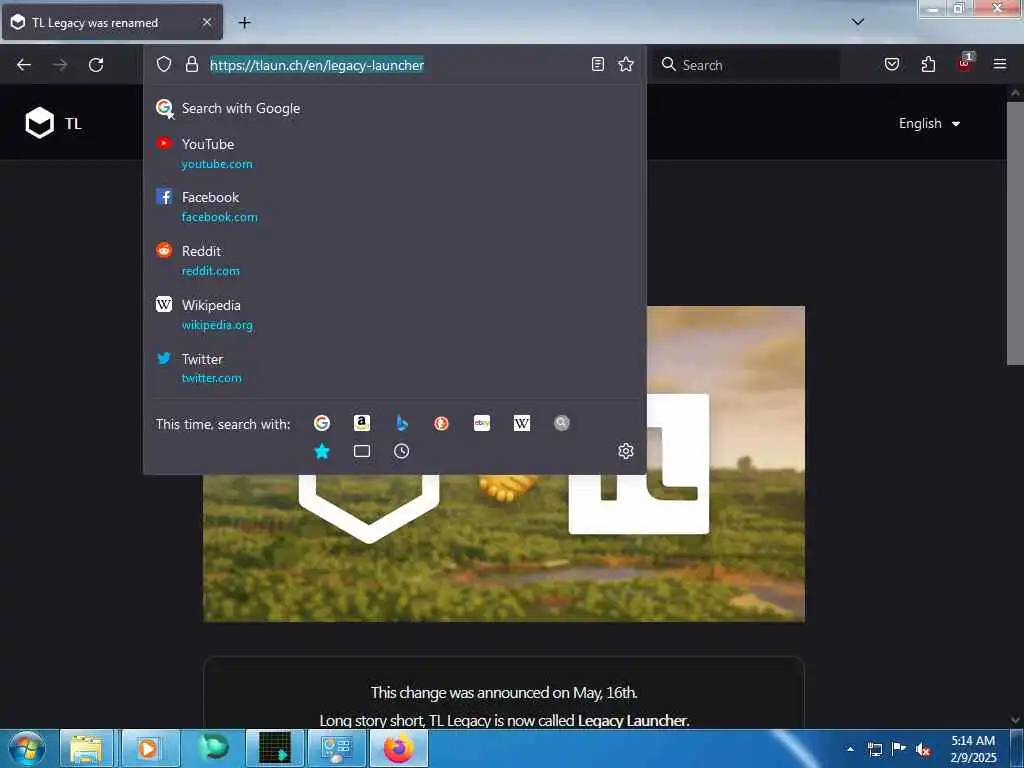Reload the current page
1024x768 pixels.
(x=96, y=65)
